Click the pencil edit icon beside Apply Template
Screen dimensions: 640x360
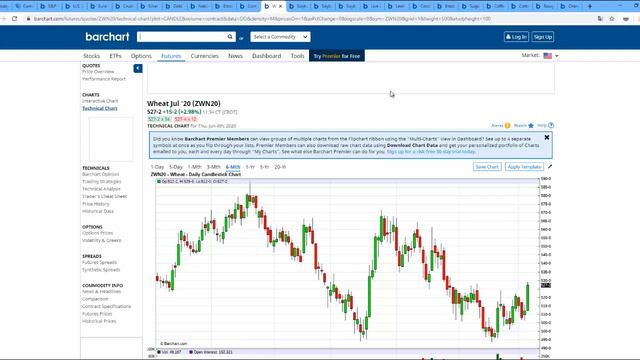[x=550, y=167]
